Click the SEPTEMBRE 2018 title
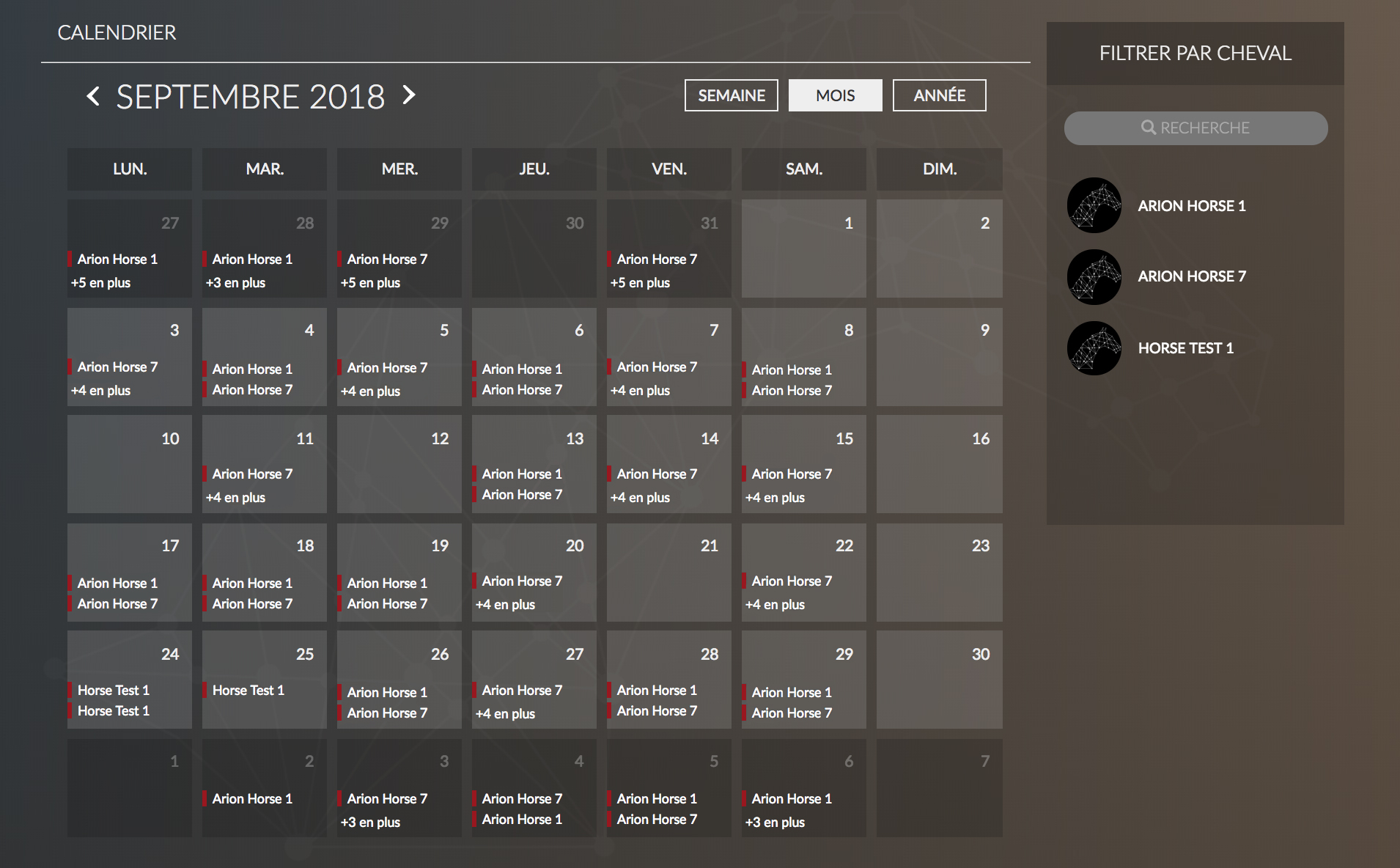This screenshot has height=868, width=1400. coord(251,97)
